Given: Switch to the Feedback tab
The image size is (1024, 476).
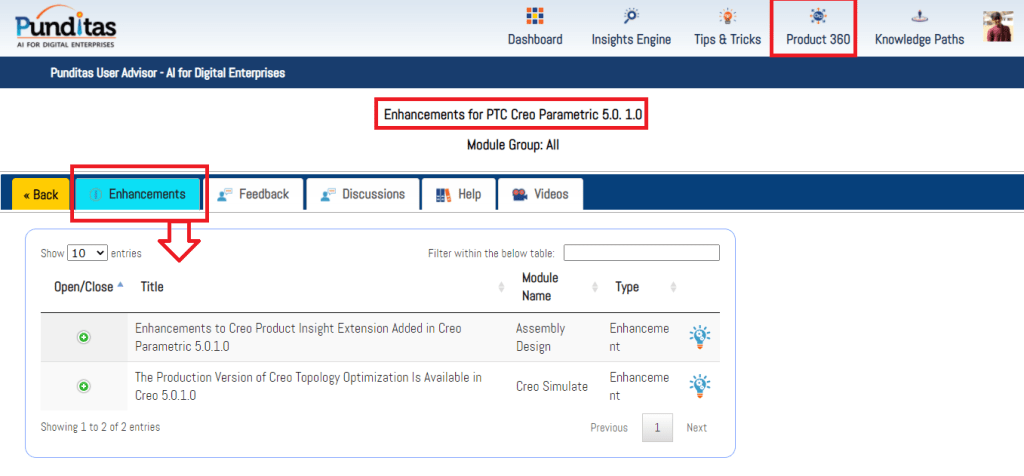Looking at the screenshot, I should click(x=253, y=194).
